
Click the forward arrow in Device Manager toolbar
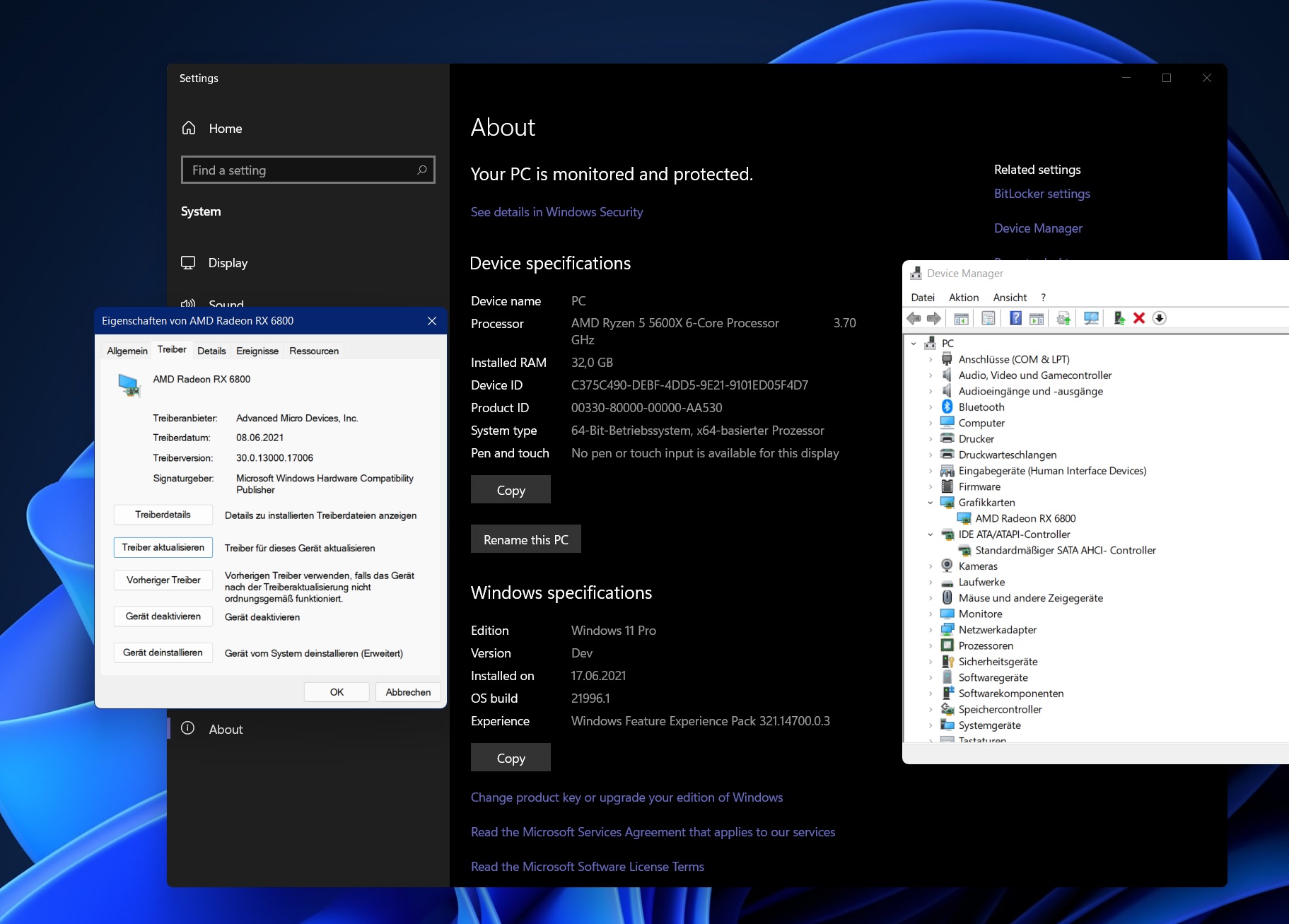[x=934, y=318]
